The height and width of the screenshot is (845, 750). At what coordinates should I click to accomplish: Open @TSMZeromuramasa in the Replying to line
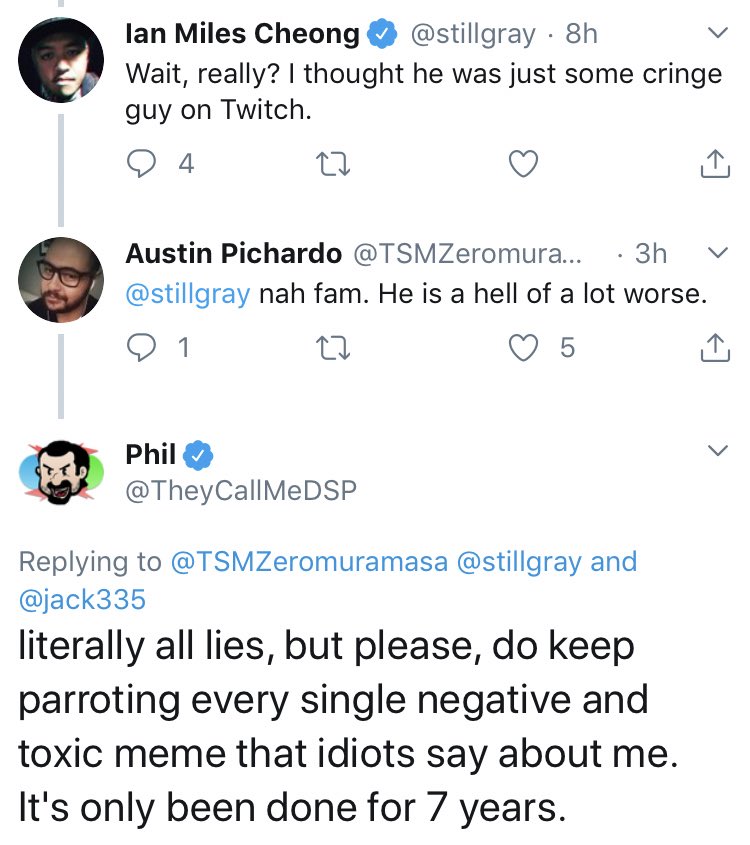(309, 562)
